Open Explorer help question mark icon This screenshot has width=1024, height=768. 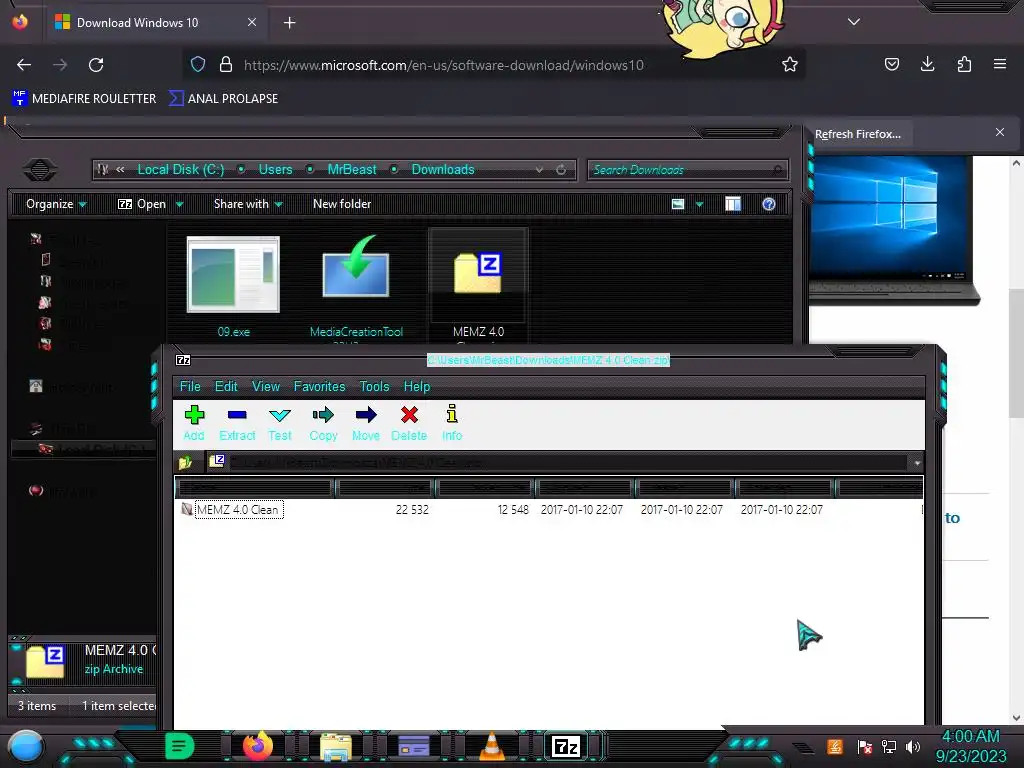(769, 204)
